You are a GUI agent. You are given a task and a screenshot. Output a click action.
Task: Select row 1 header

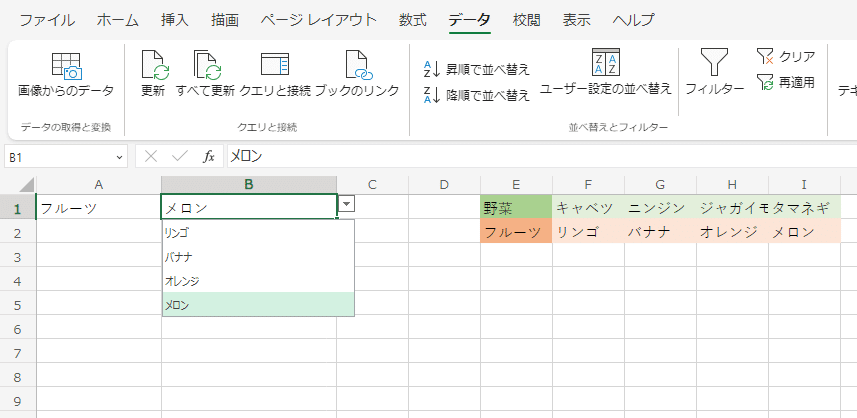pos(18,208)
